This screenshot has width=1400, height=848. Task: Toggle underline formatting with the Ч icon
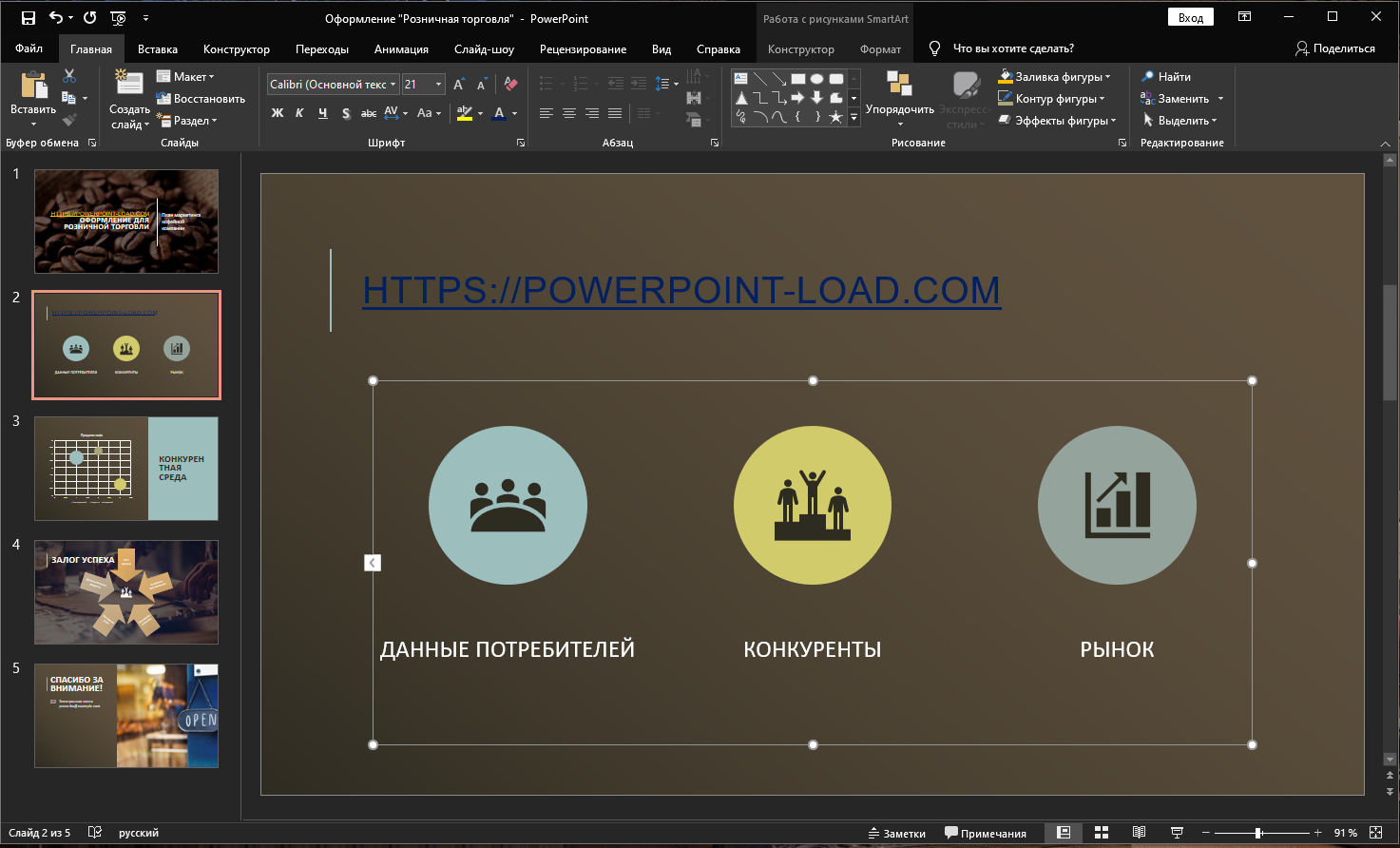323,113
